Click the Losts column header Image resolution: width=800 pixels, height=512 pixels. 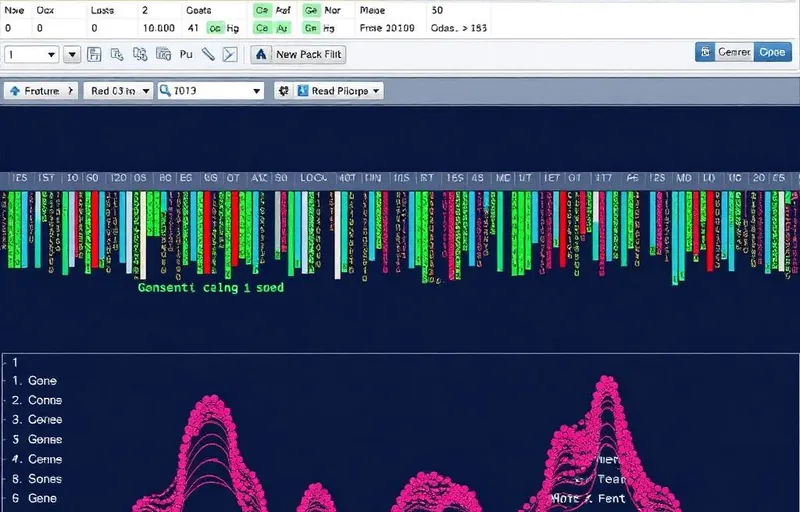click(x=102, y=10)
